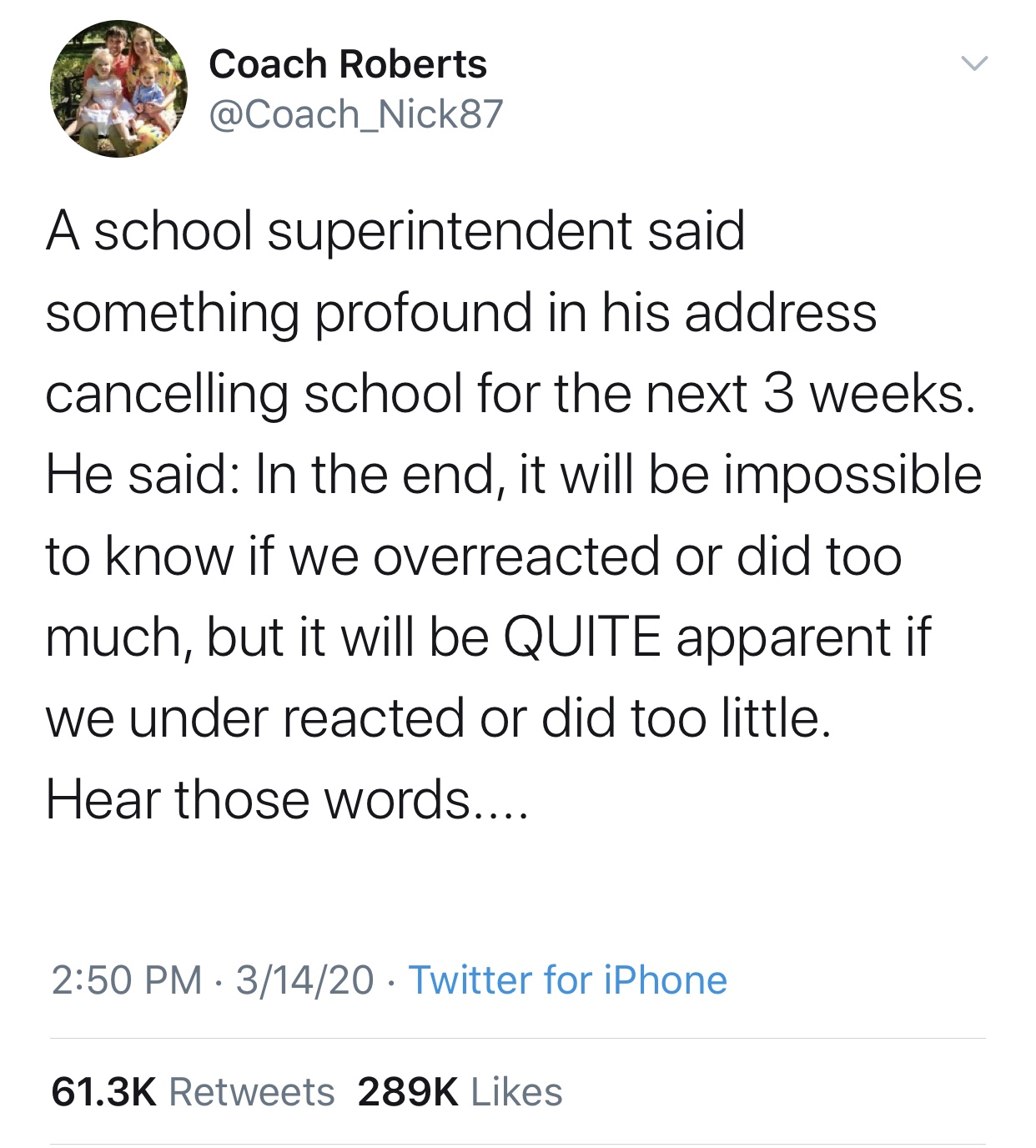
Task: Tap the "Hear those words...." line
Action: pos(287,798)
